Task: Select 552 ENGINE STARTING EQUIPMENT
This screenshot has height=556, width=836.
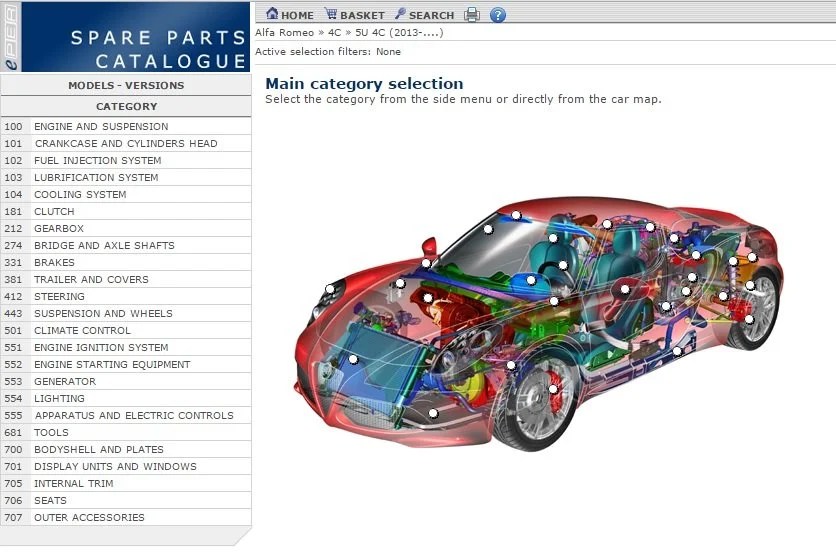Action: 126,365
